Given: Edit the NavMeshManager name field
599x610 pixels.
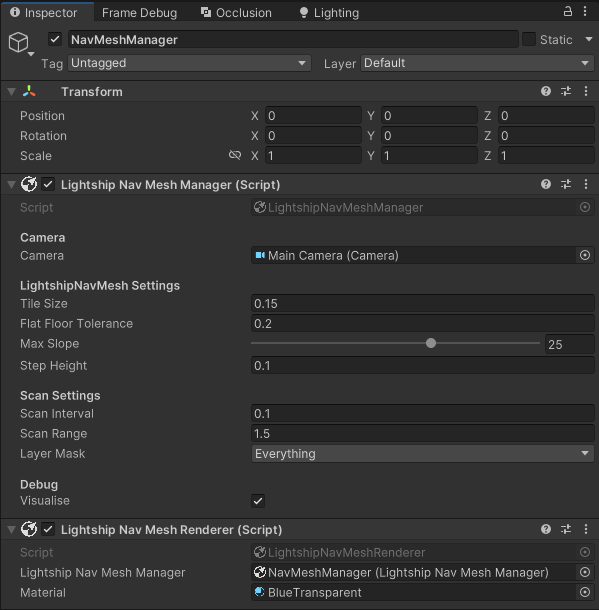Looking at the screenshot, I should [x=293, y=39].
